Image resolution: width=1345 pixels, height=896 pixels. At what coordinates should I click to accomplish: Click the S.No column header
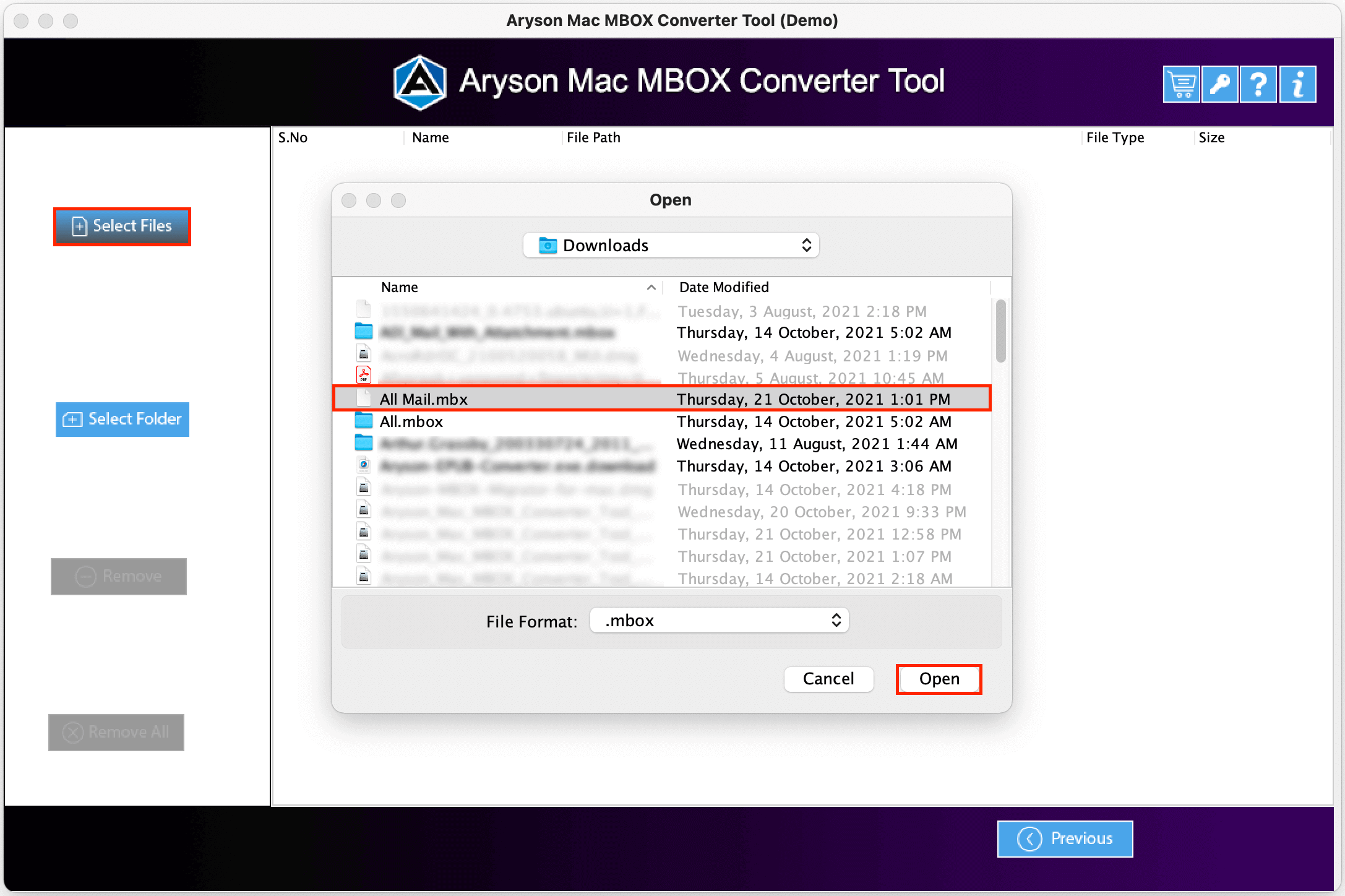point(293,137)
